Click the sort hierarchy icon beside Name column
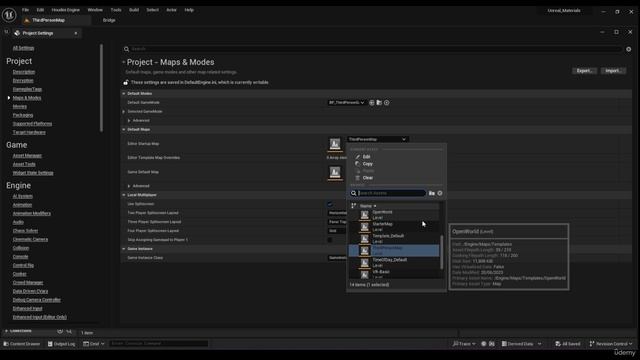Image resolution: width=640 pixels, height=360 pixels. [x=354, y=206]
